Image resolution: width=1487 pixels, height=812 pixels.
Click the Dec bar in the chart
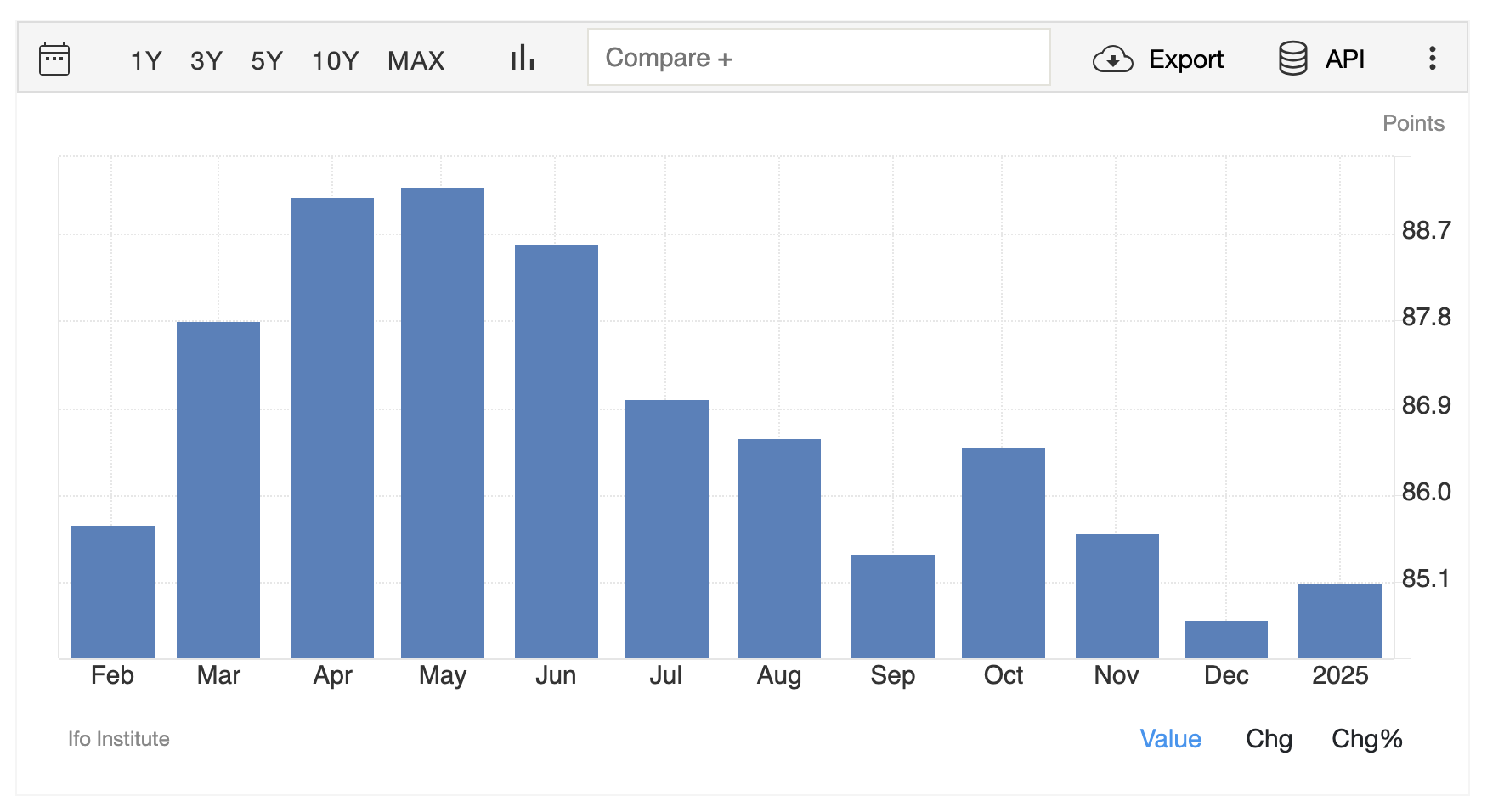[x=1226, y=640]
